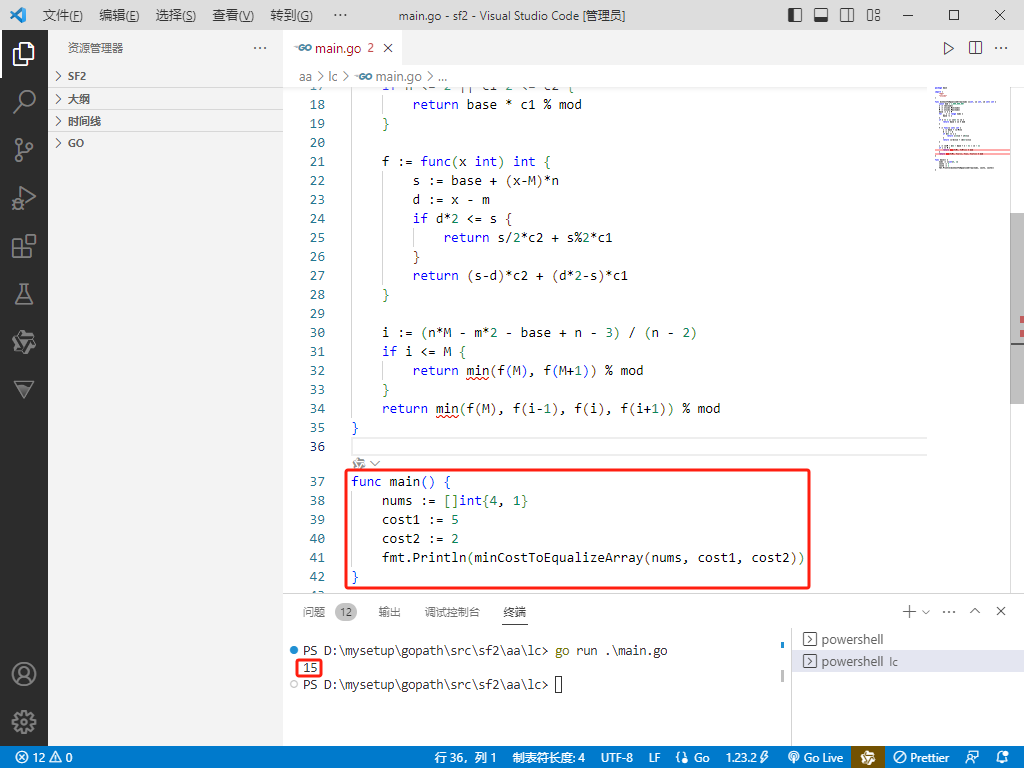Image resolution: width=1024 pixels, height=768 pixels.
Task: Open the Extensions view icon
Action: [x=24, y=246]
